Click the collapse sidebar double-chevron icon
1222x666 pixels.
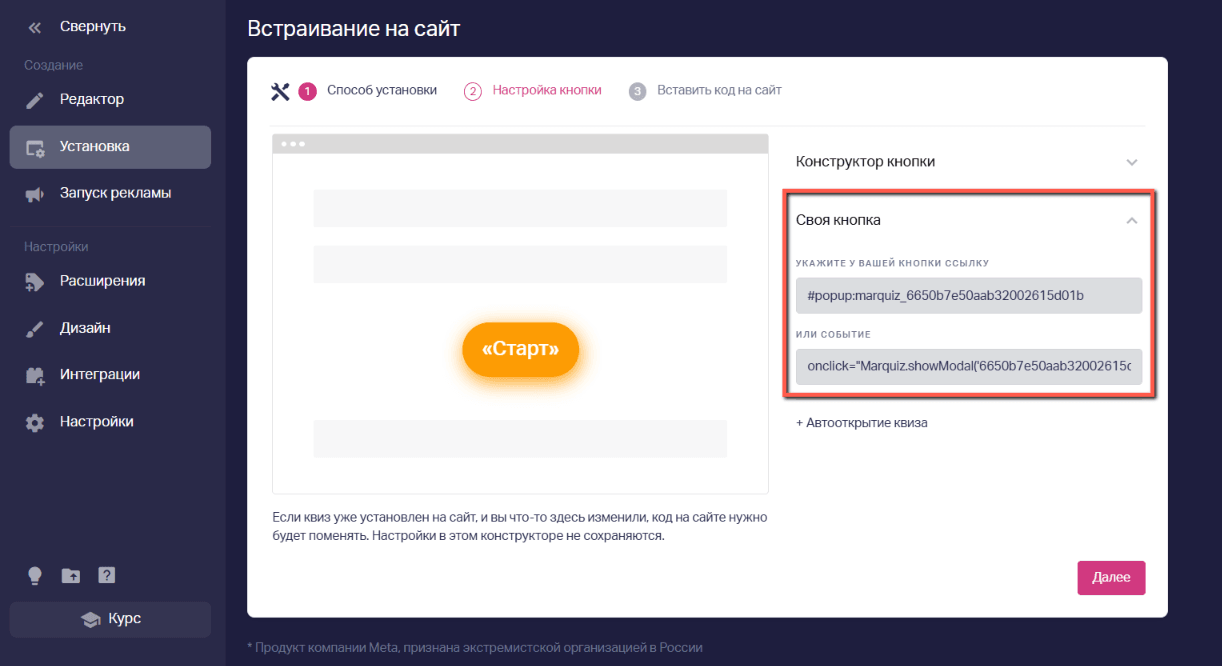pos(35,27)
